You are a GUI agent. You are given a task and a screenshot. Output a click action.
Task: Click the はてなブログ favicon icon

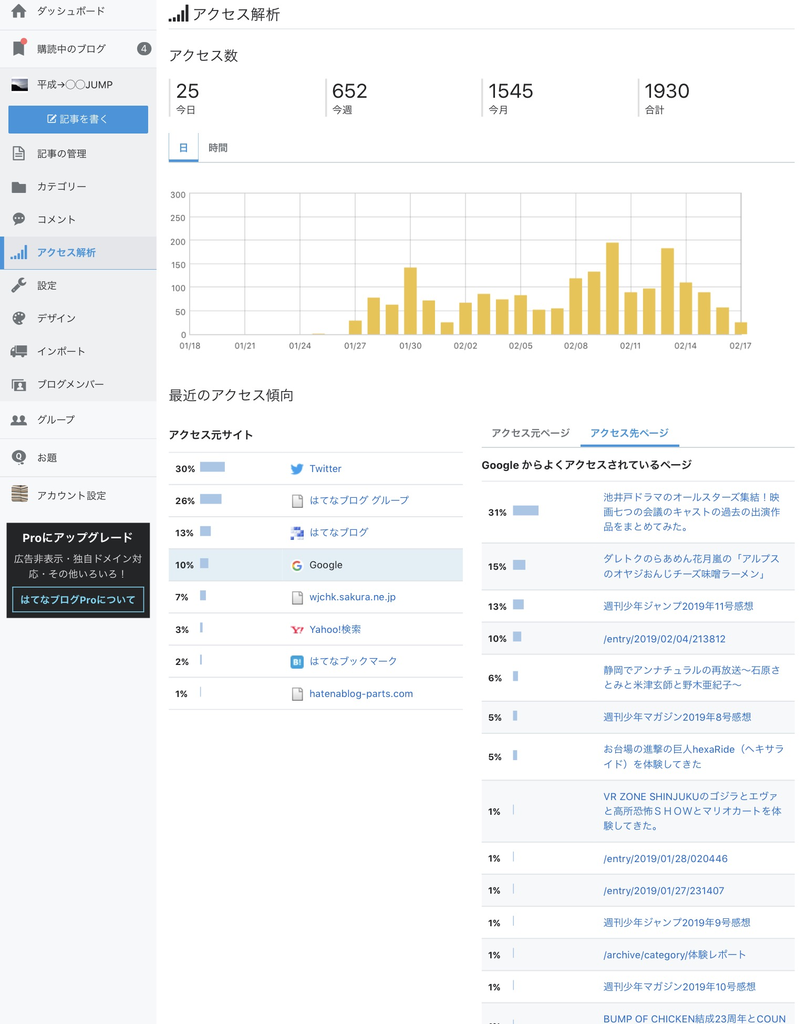click(297, 533)
